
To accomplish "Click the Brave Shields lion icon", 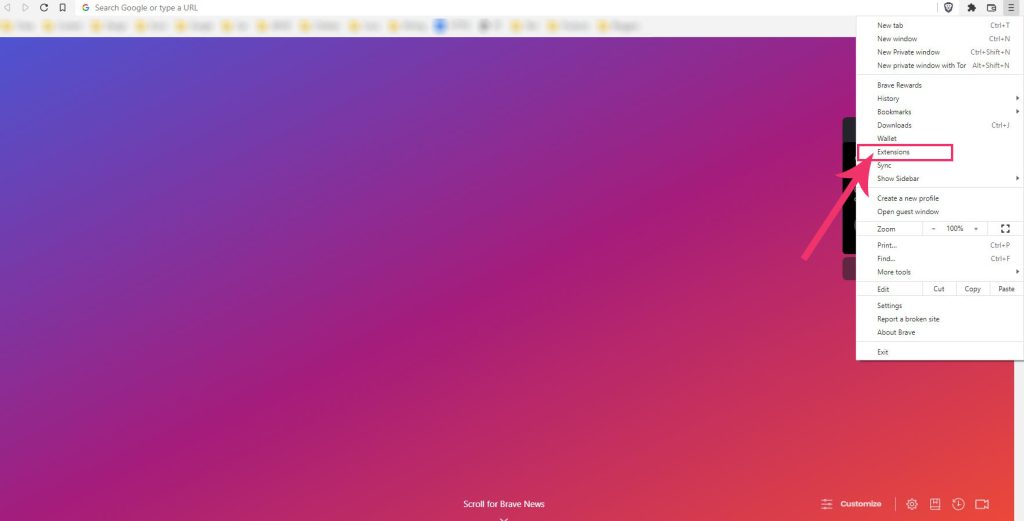I will point(948,7).
